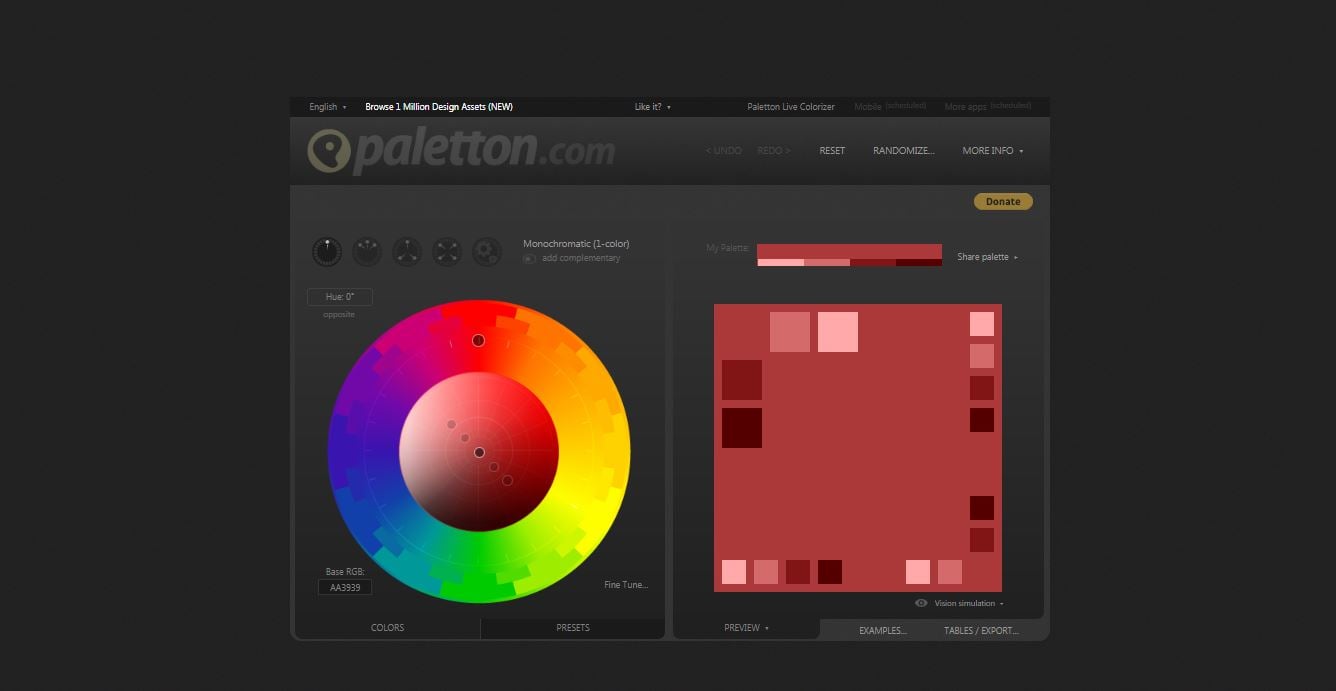This screenshot has width=1336, height=691.
Task: Click the Mobile (scheduled) link
Action: tap(890, 107)
